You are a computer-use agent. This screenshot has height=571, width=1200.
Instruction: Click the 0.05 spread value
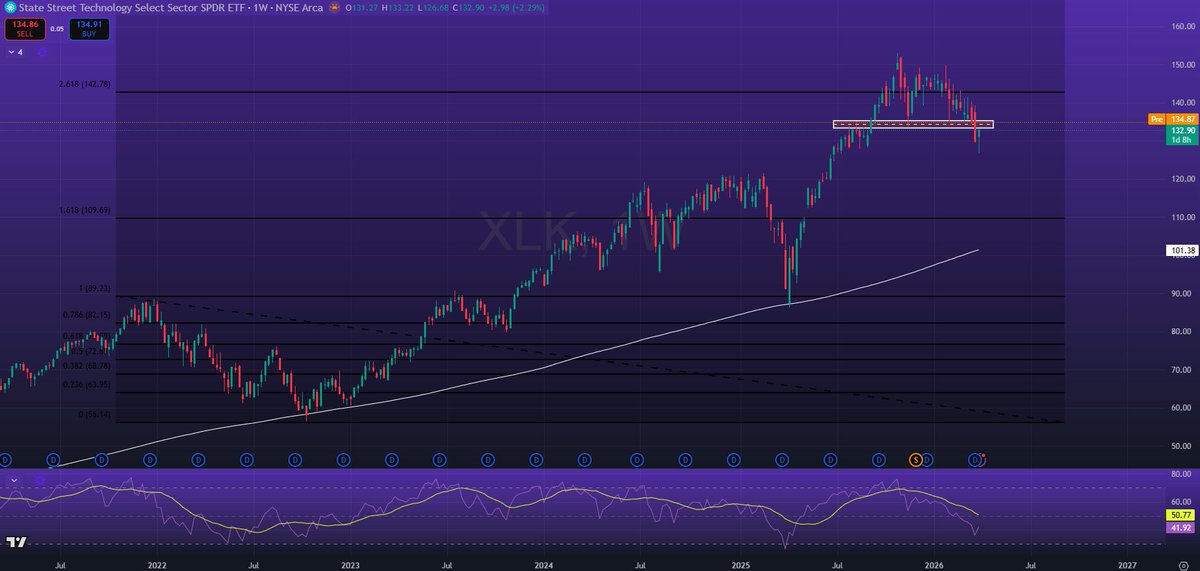pos(57,29)
